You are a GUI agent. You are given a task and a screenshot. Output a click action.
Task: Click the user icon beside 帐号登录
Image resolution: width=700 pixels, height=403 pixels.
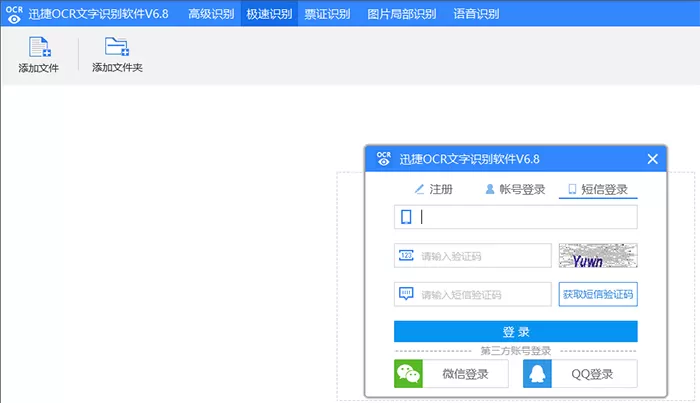pyautogui.click(x=490, y=189)
